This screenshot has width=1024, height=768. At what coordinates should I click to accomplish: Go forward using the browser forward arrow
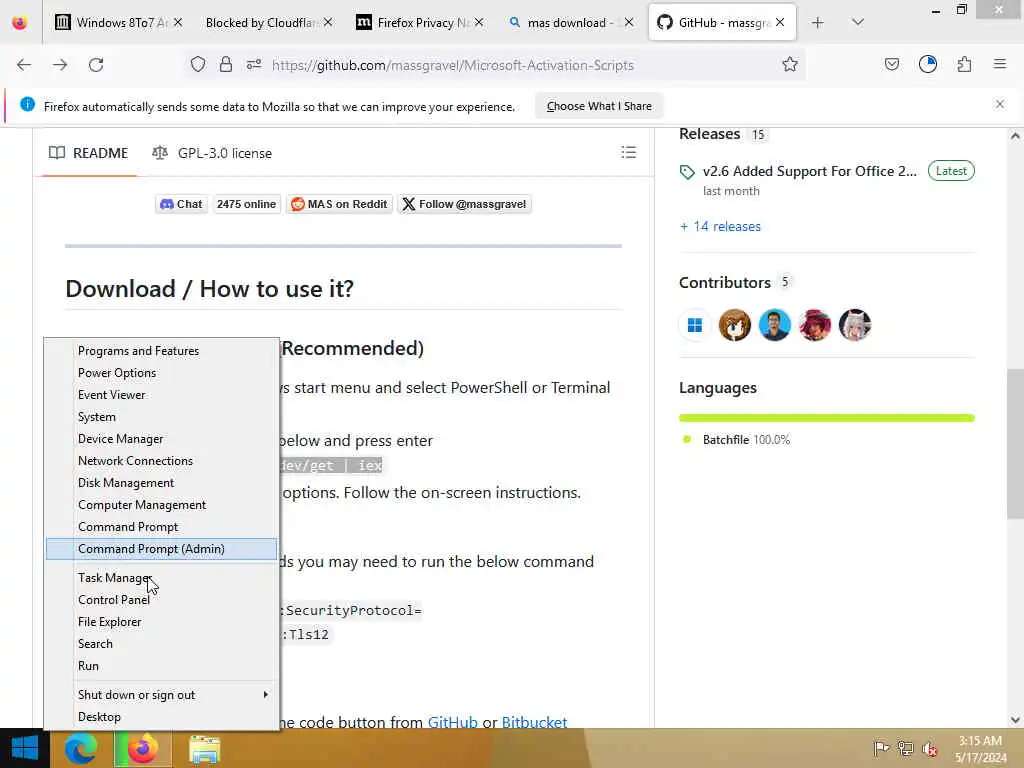click(x=60, y=65)
